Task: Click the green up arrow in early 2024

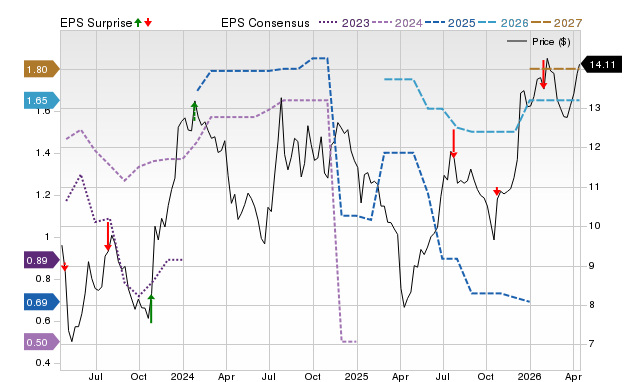Action: click(x=195, y=111)
